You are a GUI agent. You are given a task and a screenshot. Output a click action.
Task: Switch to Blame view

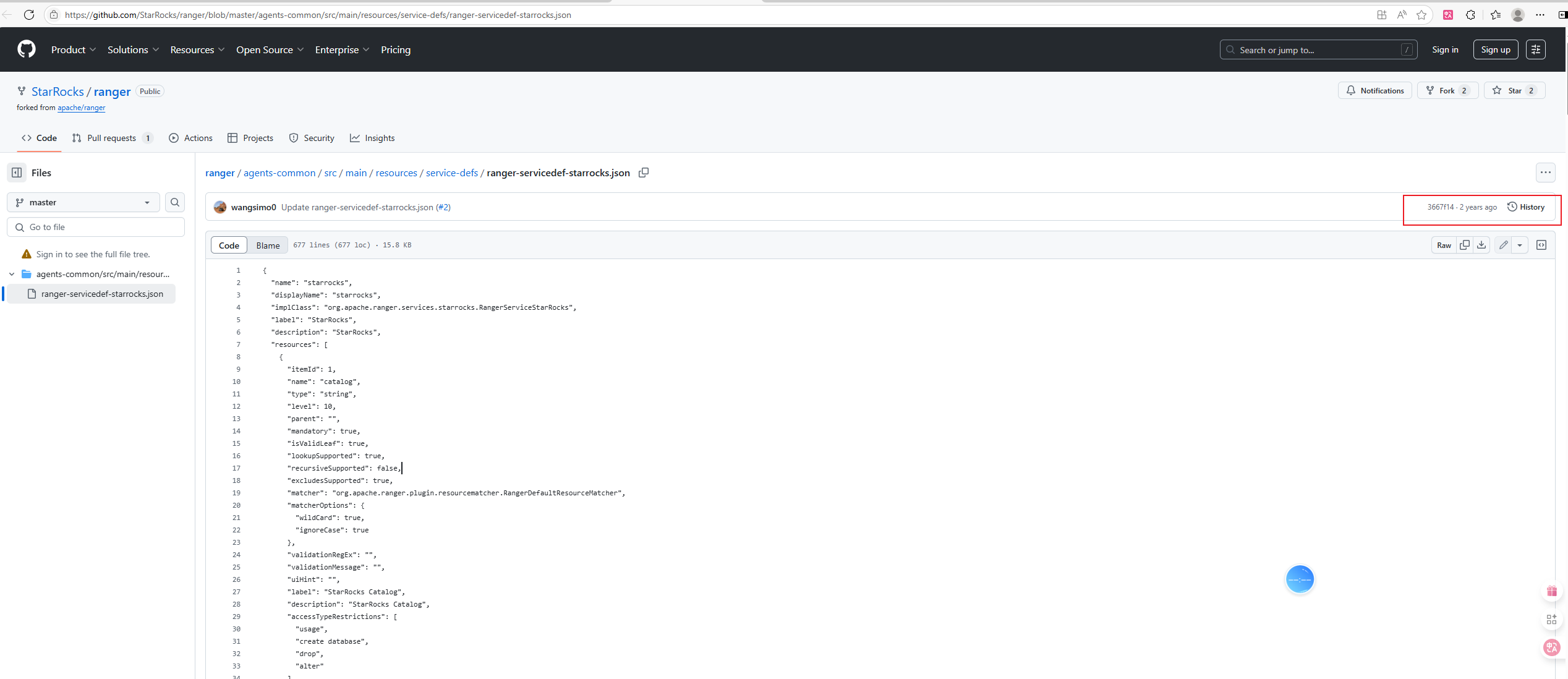point(268,246)
